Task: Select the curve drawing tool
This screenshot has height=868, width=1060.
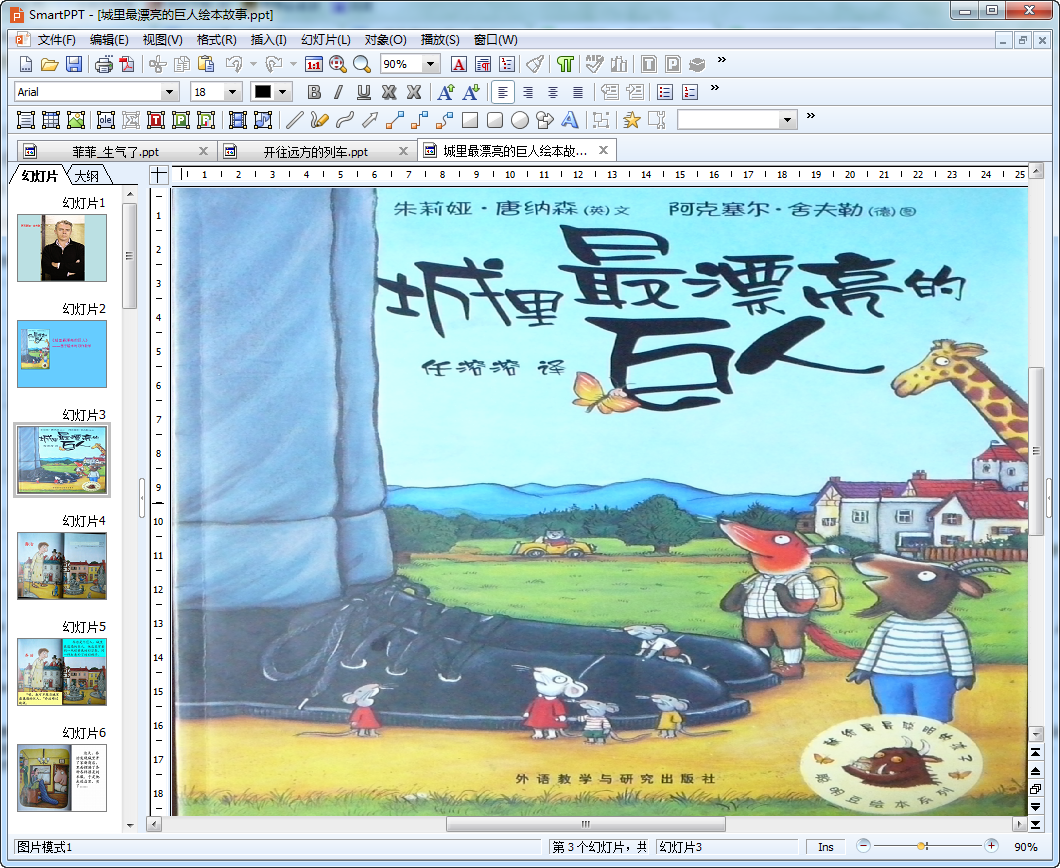Action: 345,120
